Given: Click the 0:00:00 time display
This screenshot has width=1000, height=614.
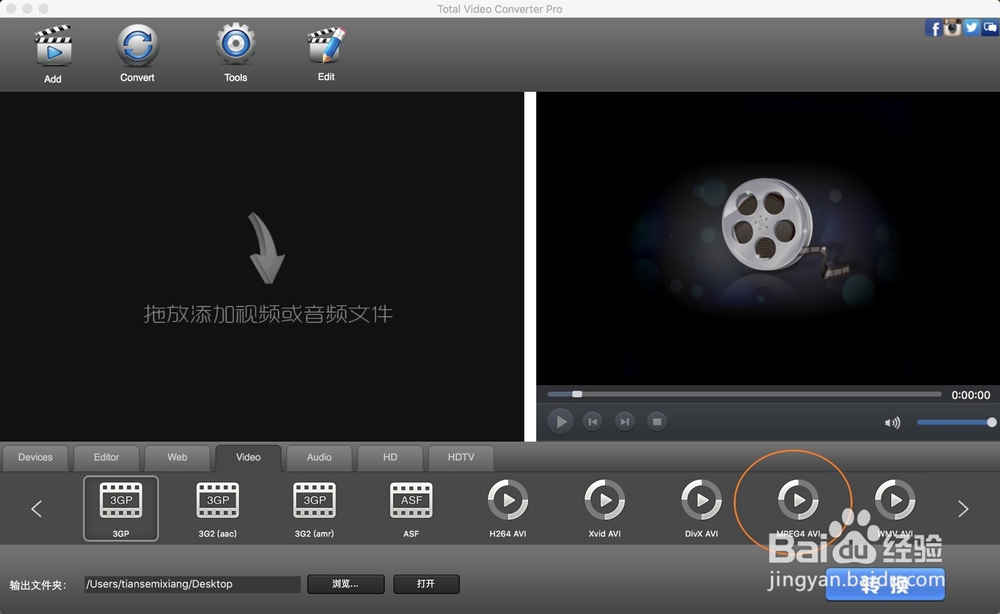Looking at the screenshot, I should click(x=971, y=395).
